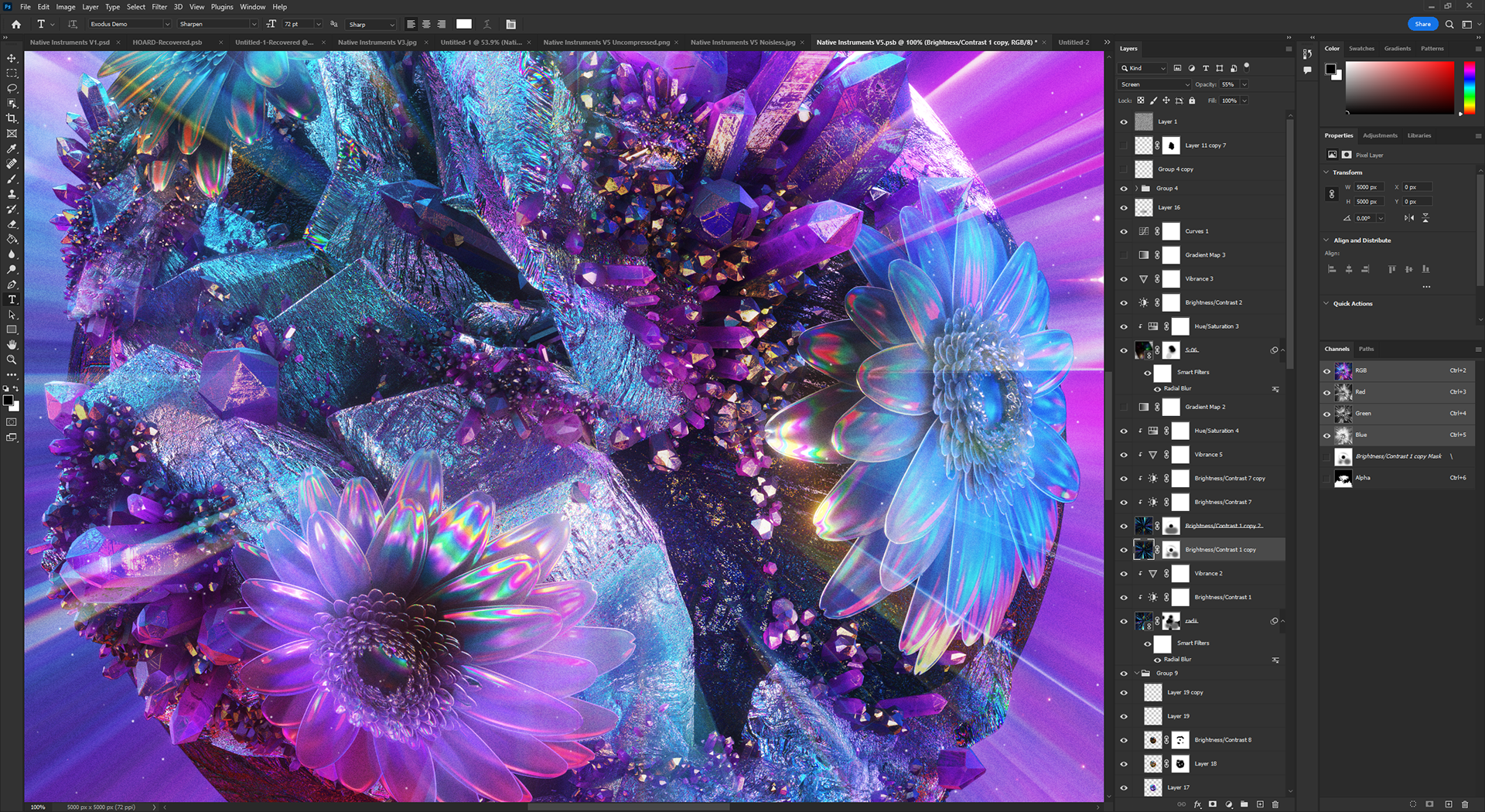Toggle Quick Mask mode icon
The height and width of the screenshot is (812, 1485).
coord(12,422)
